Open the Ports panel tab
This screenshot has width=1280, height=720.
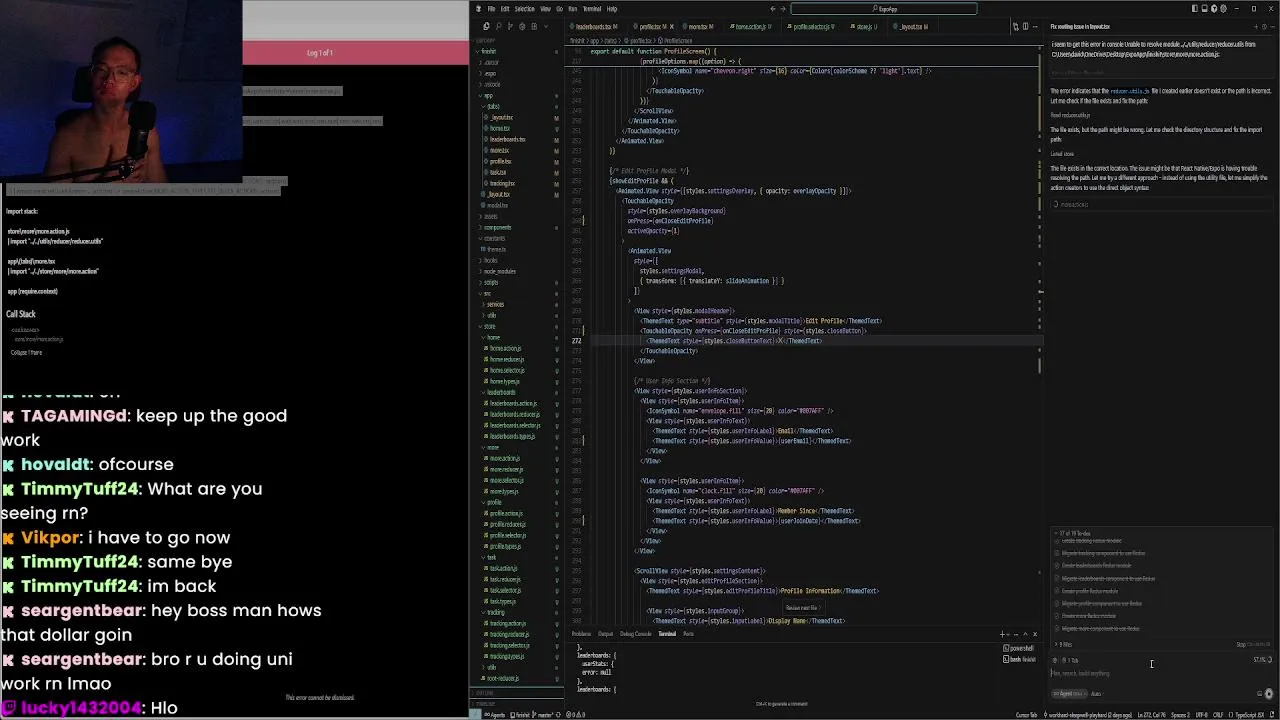(x=688, y=634)
